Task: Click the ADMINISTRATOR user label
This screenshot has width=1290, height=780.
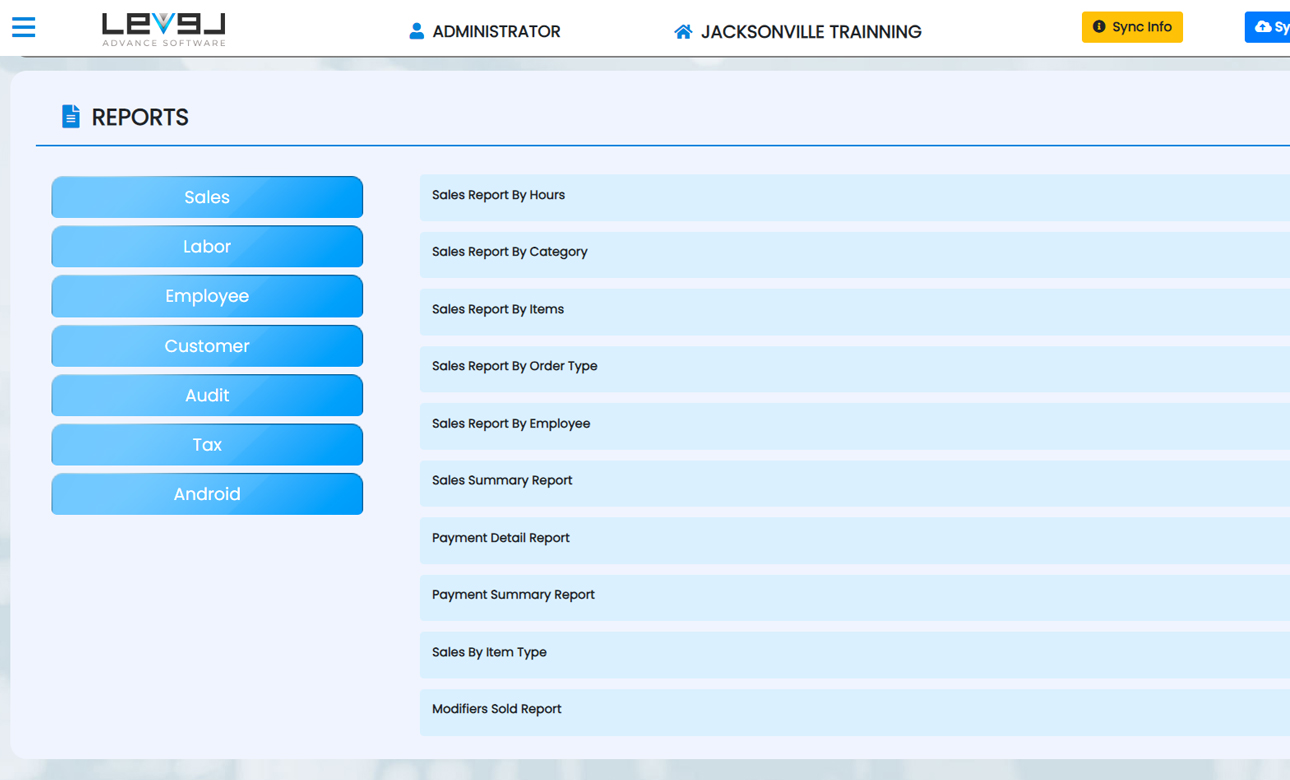Action: (496, 32)
